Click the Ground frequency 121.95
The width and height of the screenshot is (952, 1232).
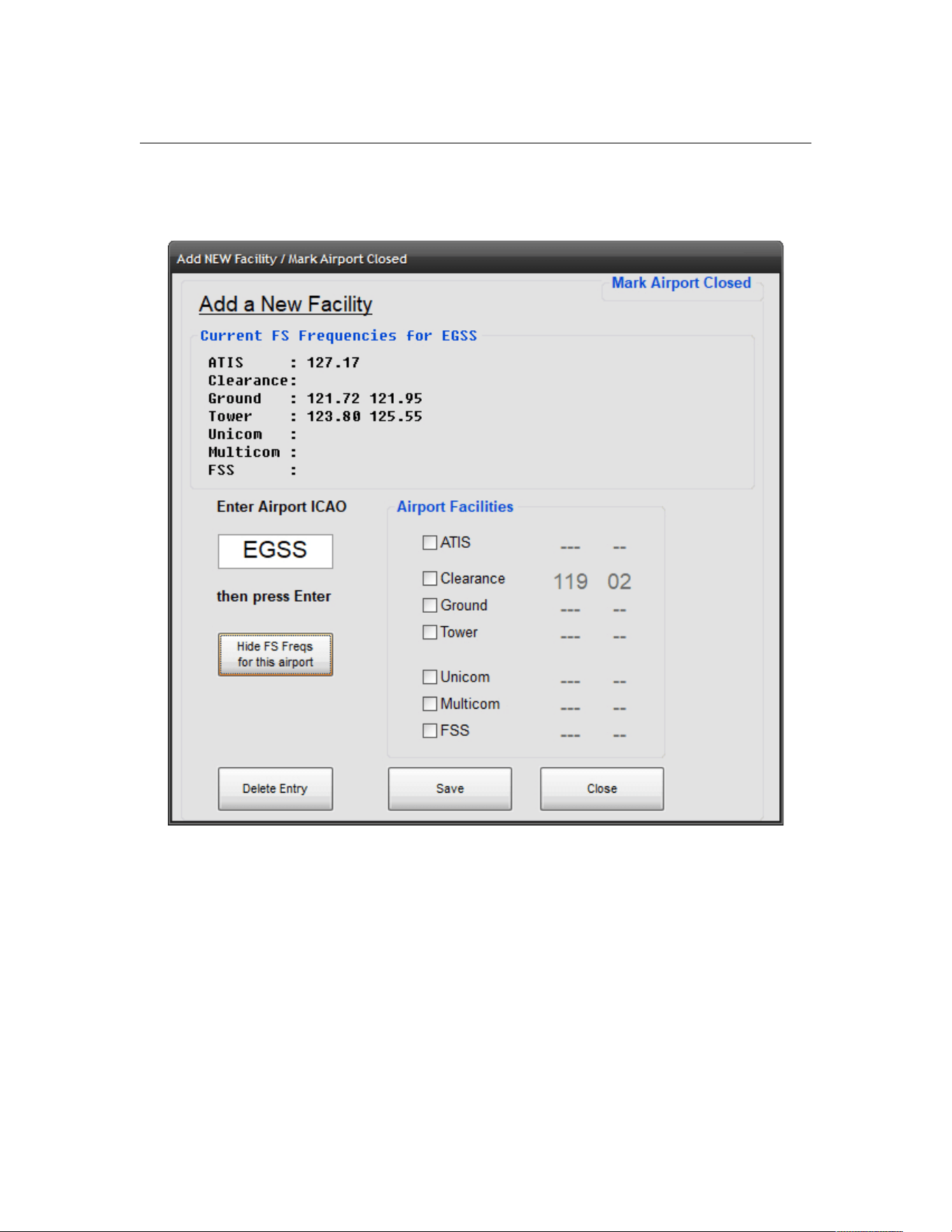pyautogui.click(x=396, y=398)
